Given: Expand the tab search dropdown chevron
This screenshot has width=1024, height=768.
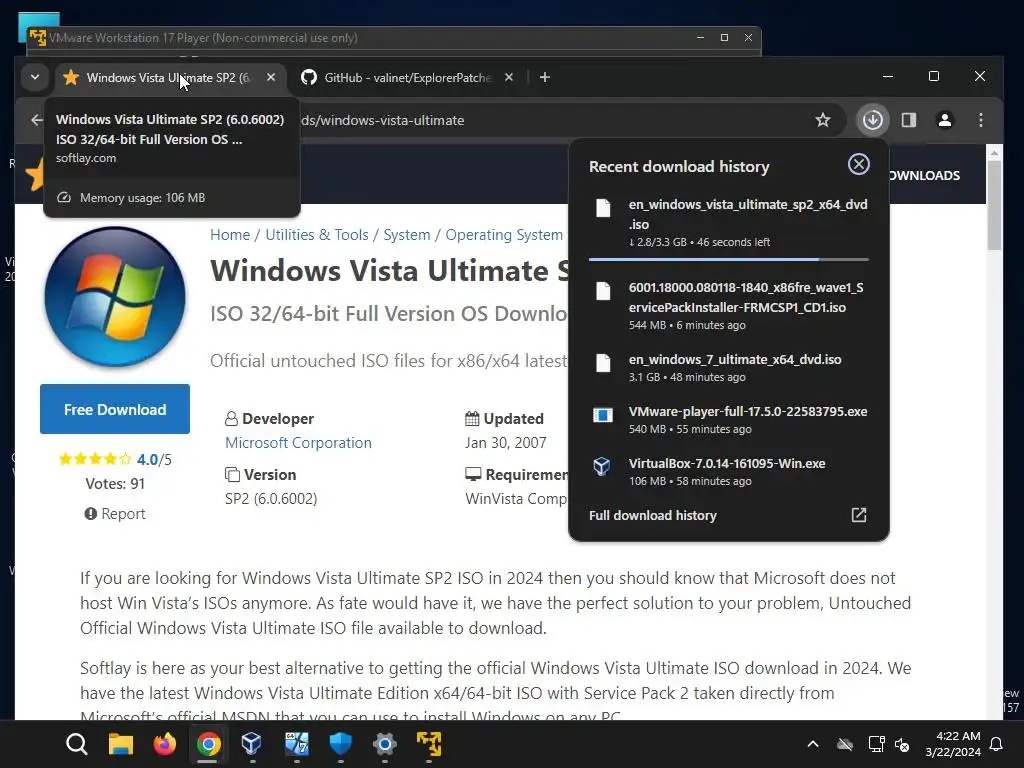Looking at the screenshot, I should point(35,78).
